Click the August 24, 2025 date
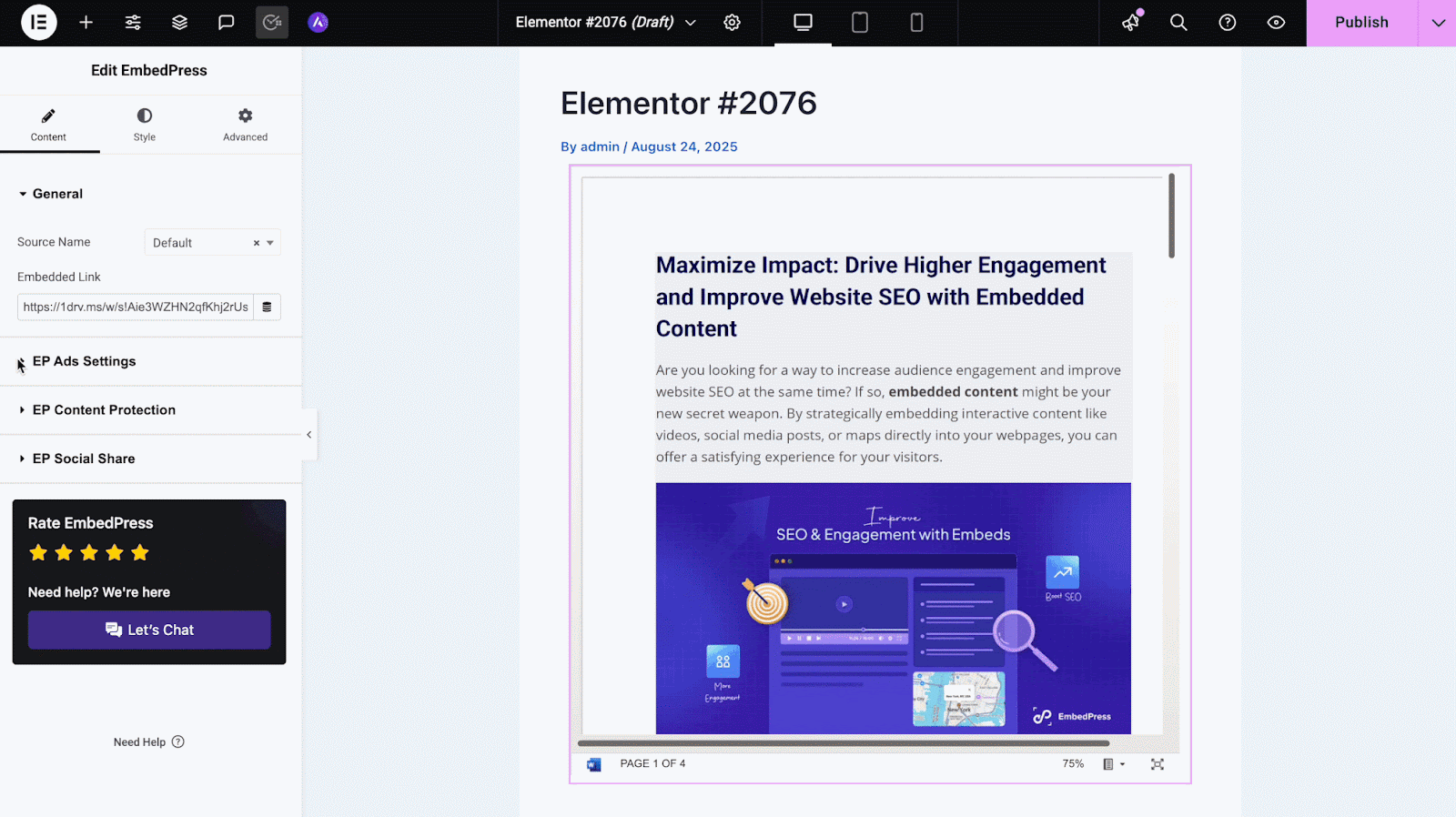 click(684, 146)
